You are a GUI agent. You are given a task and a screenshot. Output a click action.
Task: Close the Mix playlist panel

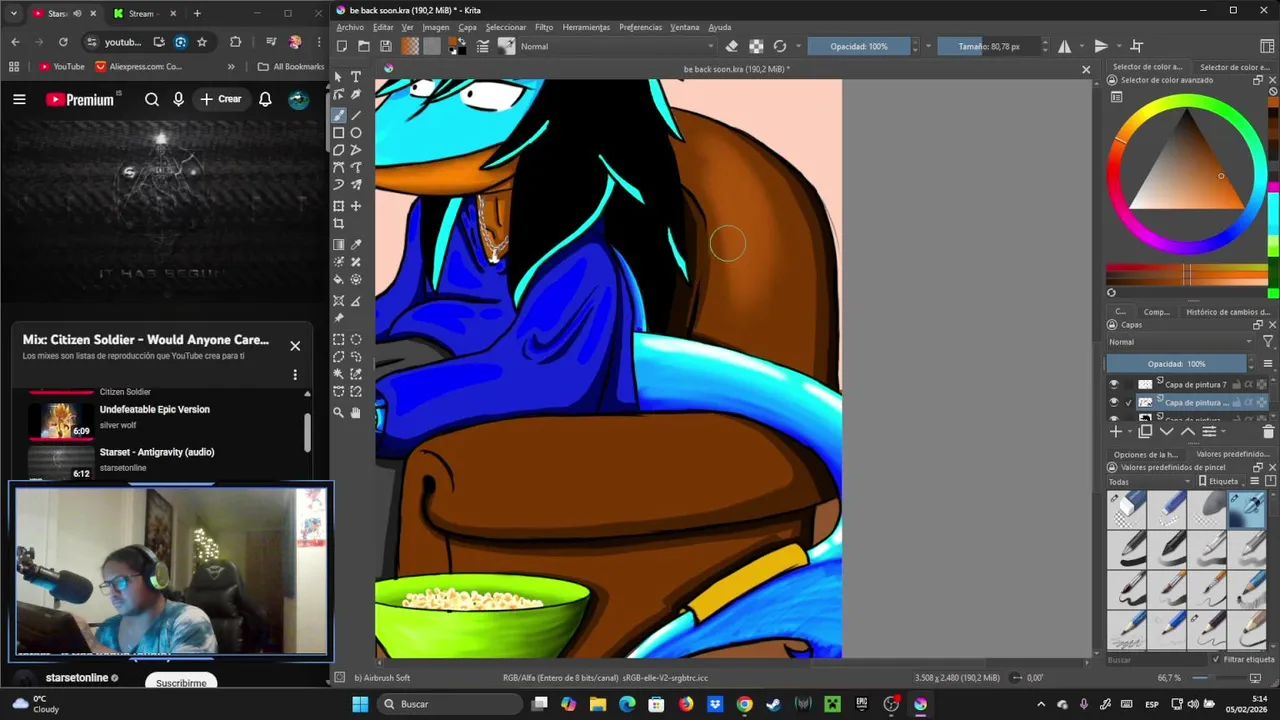tap(295, 346)
